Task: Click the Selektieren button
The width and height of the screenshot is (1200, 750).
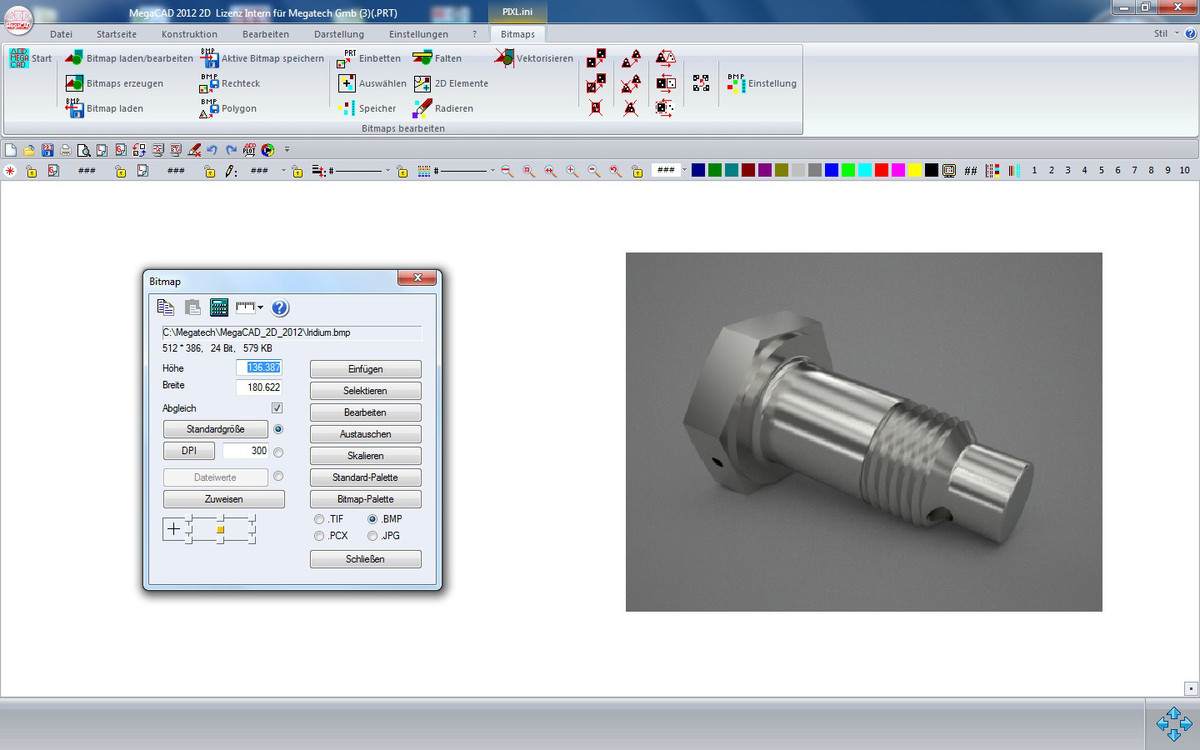Action: coord(365,391)
